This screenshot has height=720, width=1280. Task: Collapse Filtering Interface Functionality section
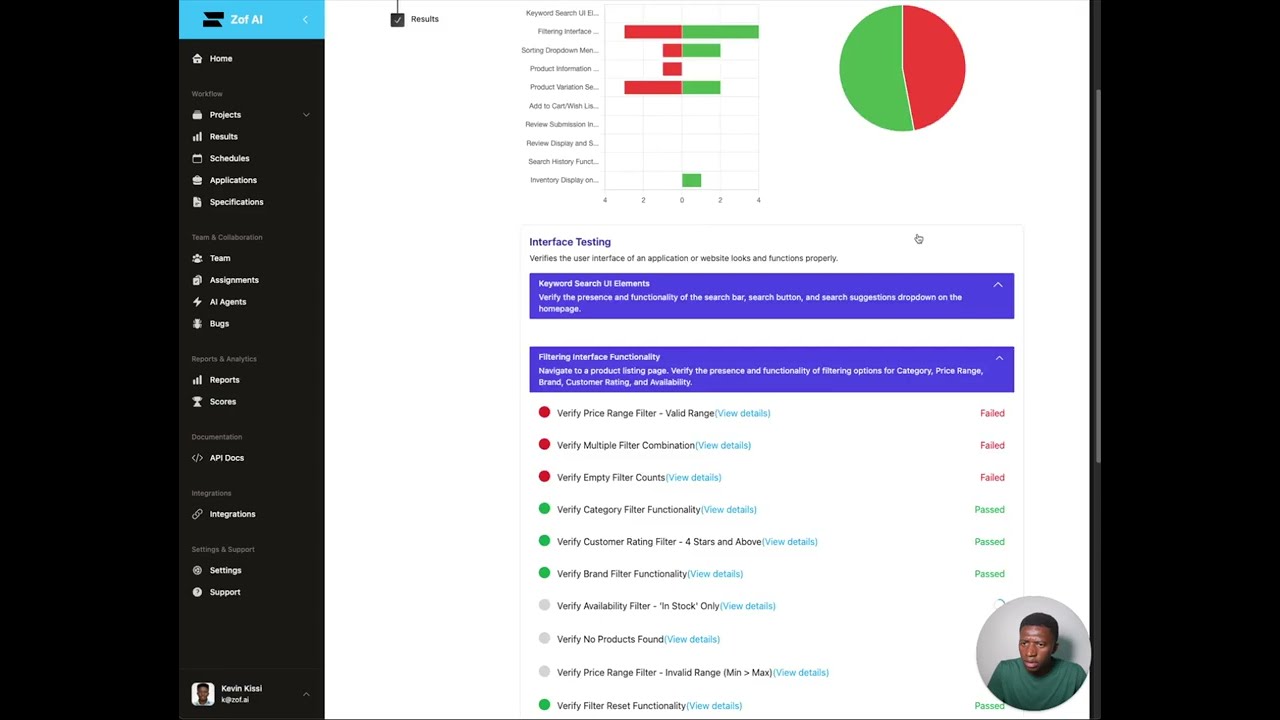click(x=999, y=358)
